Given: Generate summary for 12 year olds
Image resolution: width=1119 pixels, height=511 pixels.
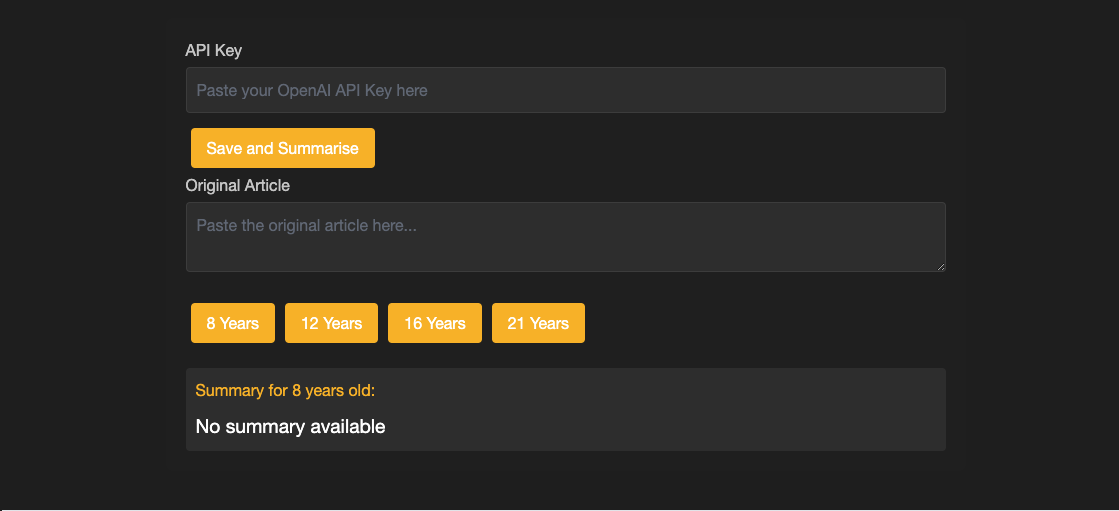Looking at the screenshot, I should [331, 323].
